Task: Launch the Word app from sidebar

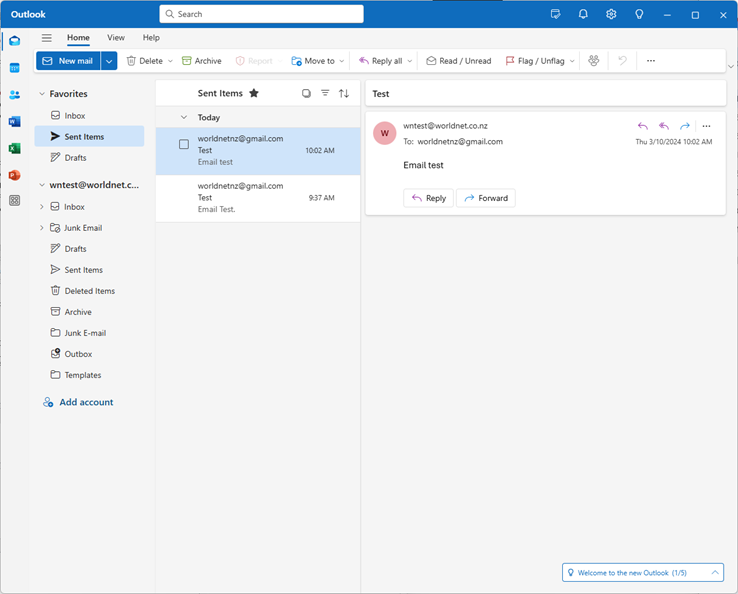Action: 14,122
